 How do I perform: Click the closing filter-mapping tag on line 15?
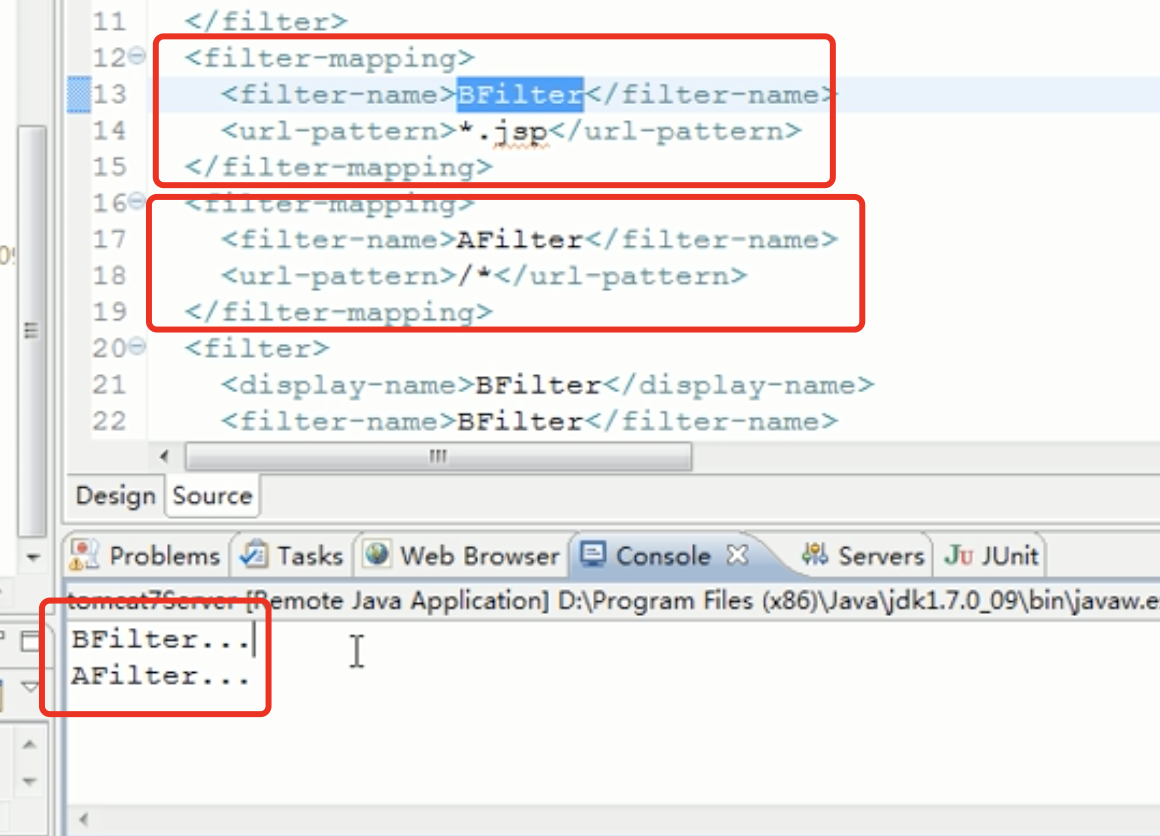tap(339, 167)
